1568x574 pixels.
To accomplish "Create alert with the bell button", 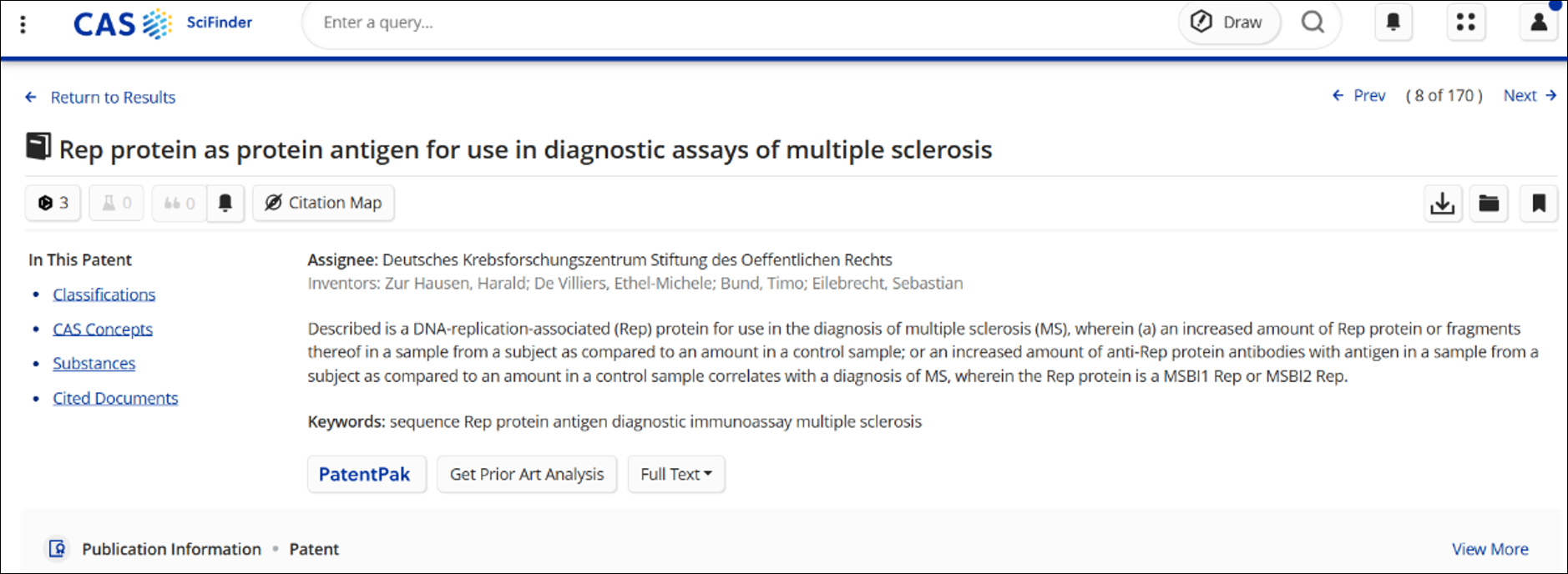I will point(225,203).
